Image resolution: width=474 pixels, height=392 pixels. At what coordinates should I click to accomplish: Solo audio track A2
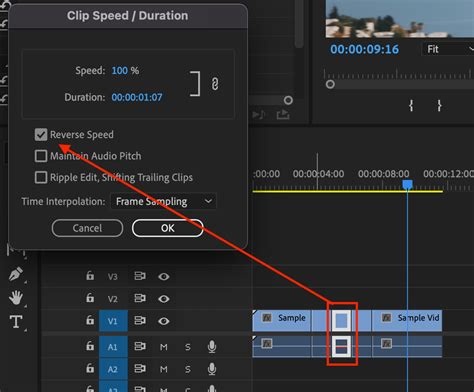coord(188,369)
